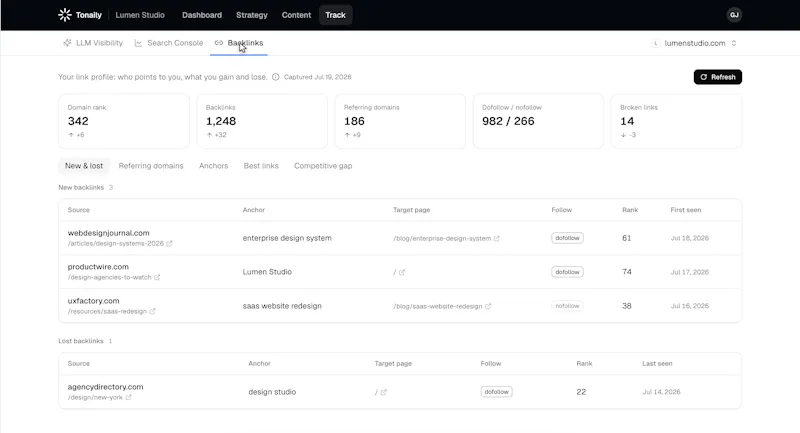Switch to Best links tab
This screenshot has width=800, height=433.
pos(261,166)
